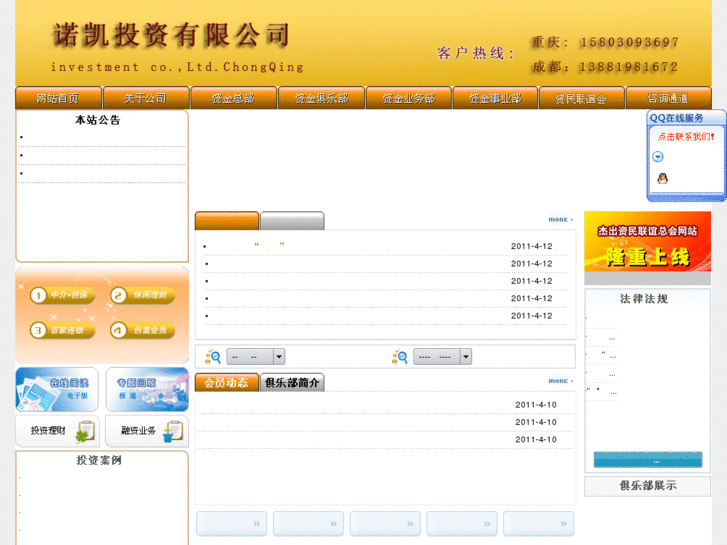Click the 融资业务 clipboard button
The width and height of the screenshot is (727, 545).
(147, 431)
